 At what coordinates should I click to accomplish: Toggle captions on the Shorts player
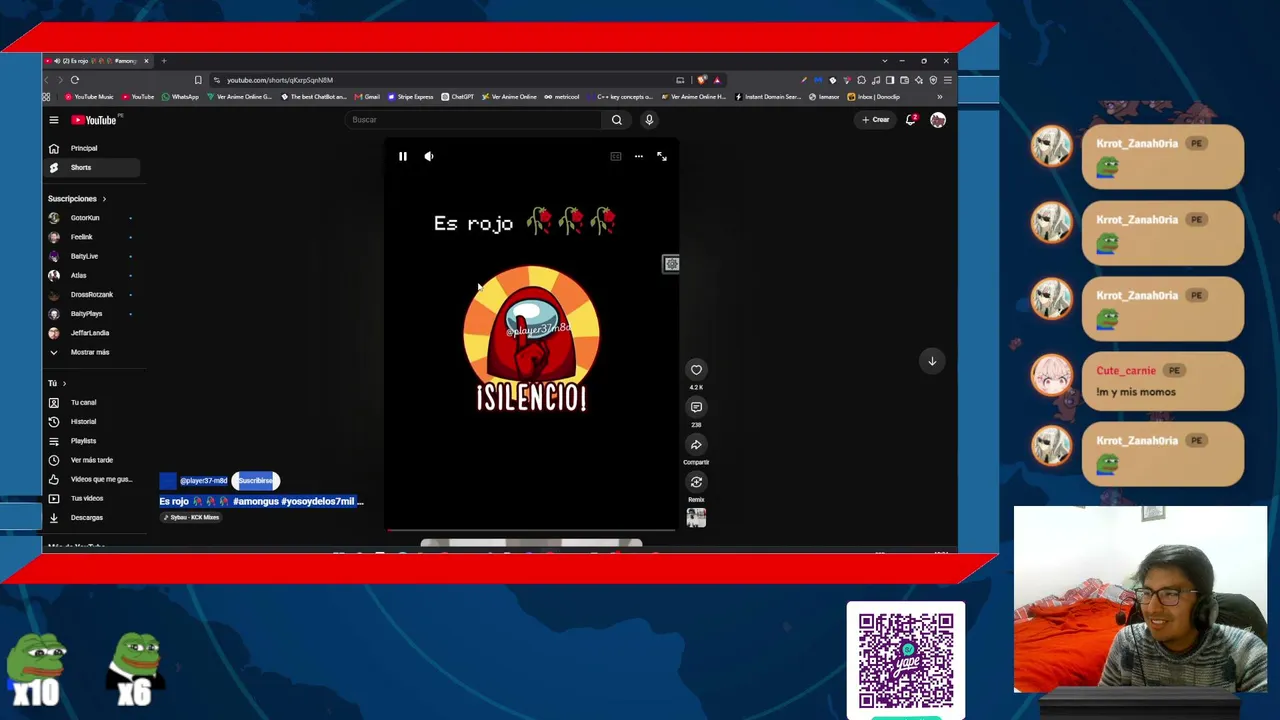tap(616, 156)
